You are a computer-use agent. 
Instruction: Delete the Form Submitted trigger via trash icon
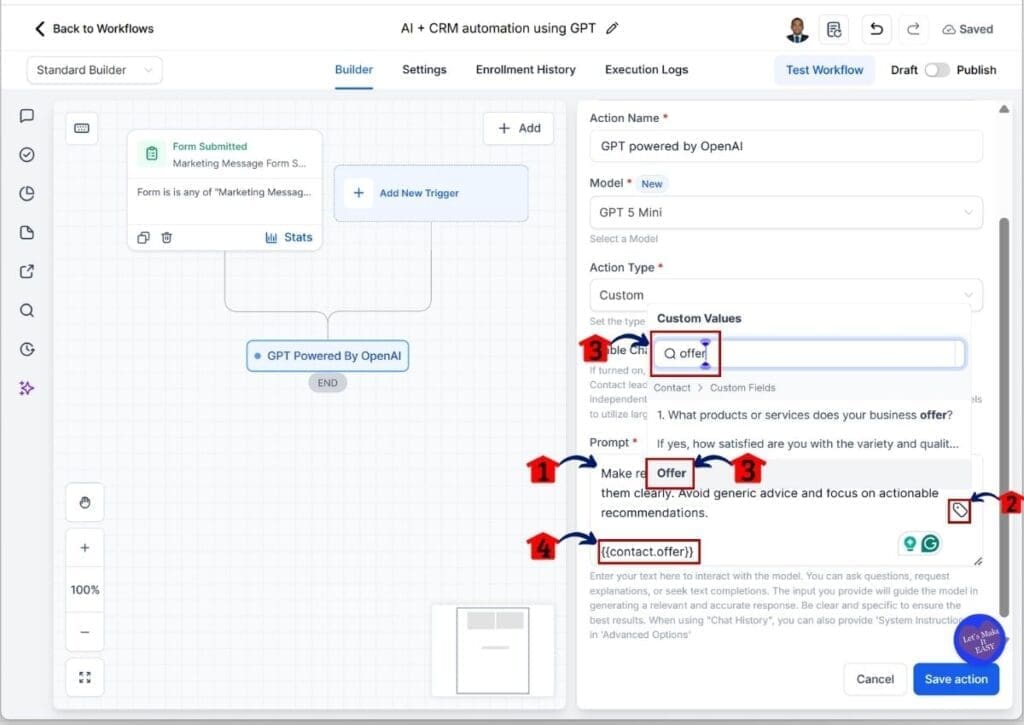(x=167, y=237)
